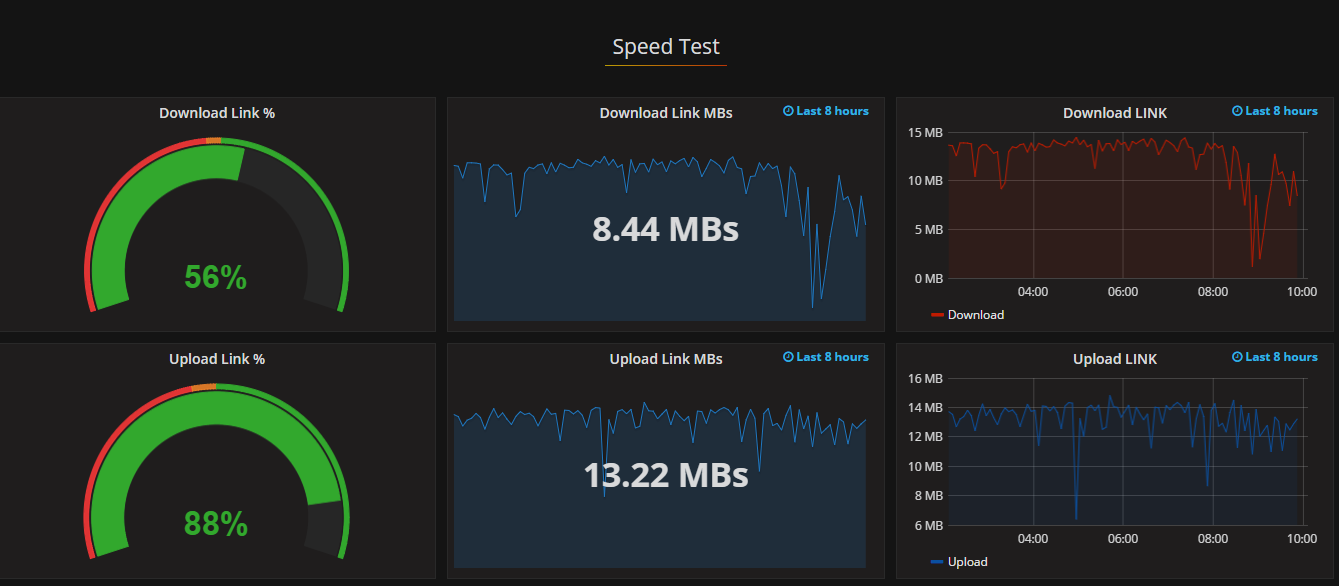Open the Download LINK graph title menu

tap(1115, 113)
